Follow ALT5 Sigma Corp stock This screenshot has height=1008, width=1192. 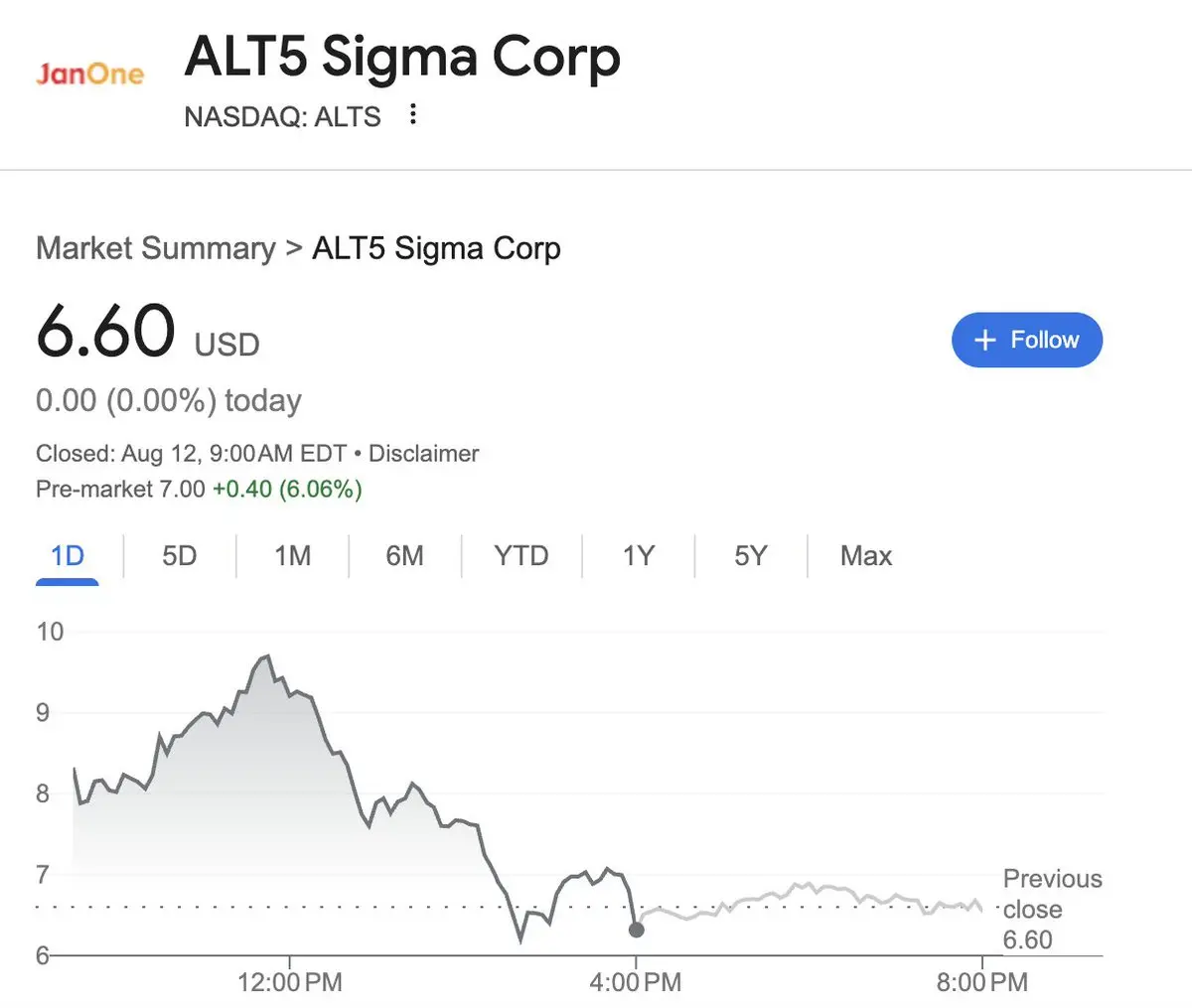[x=1027, y=340]
